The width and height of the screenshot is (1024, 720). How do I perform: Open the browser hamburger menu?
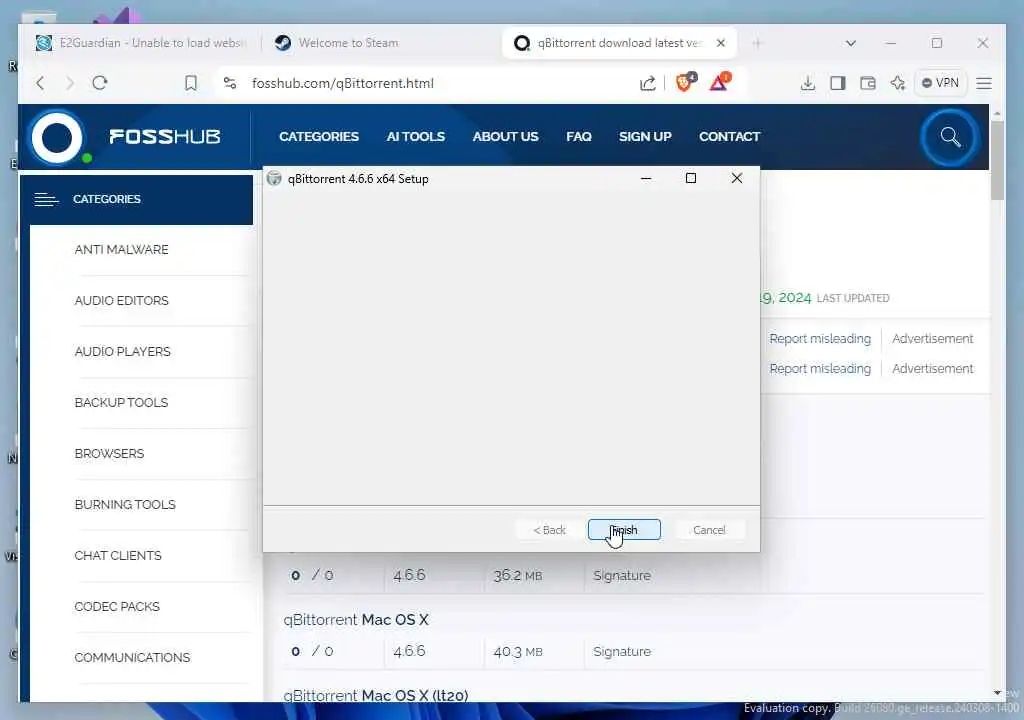984,83
